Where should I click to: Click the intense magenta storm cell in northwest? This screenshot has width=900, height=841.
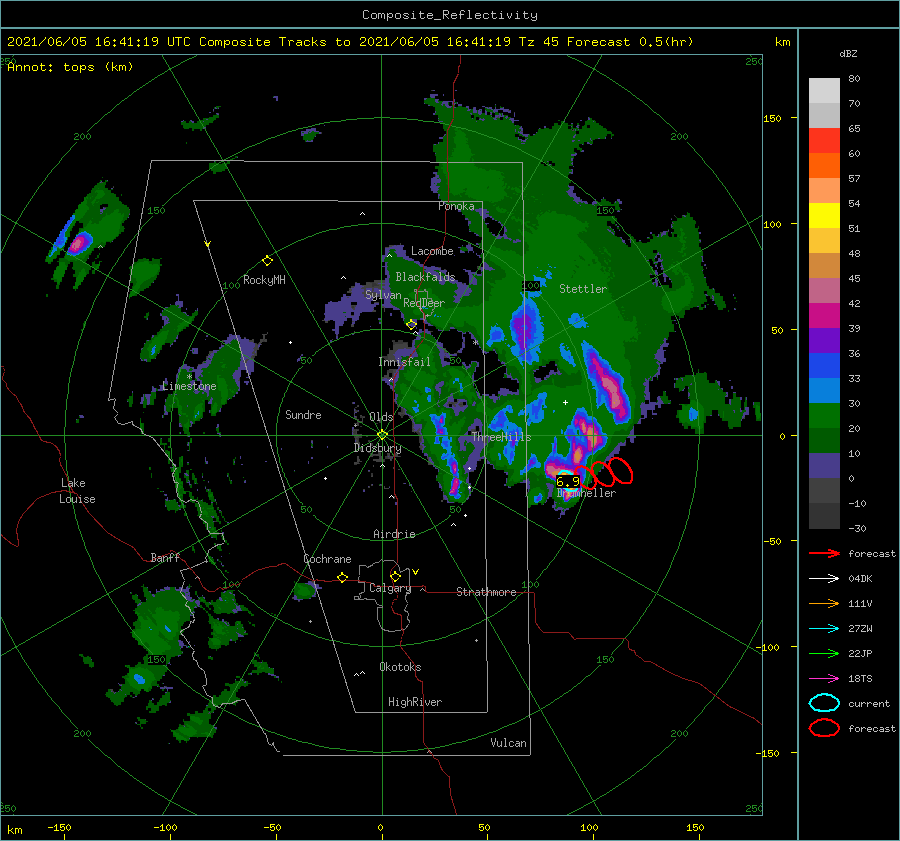[x=79, y=243]
